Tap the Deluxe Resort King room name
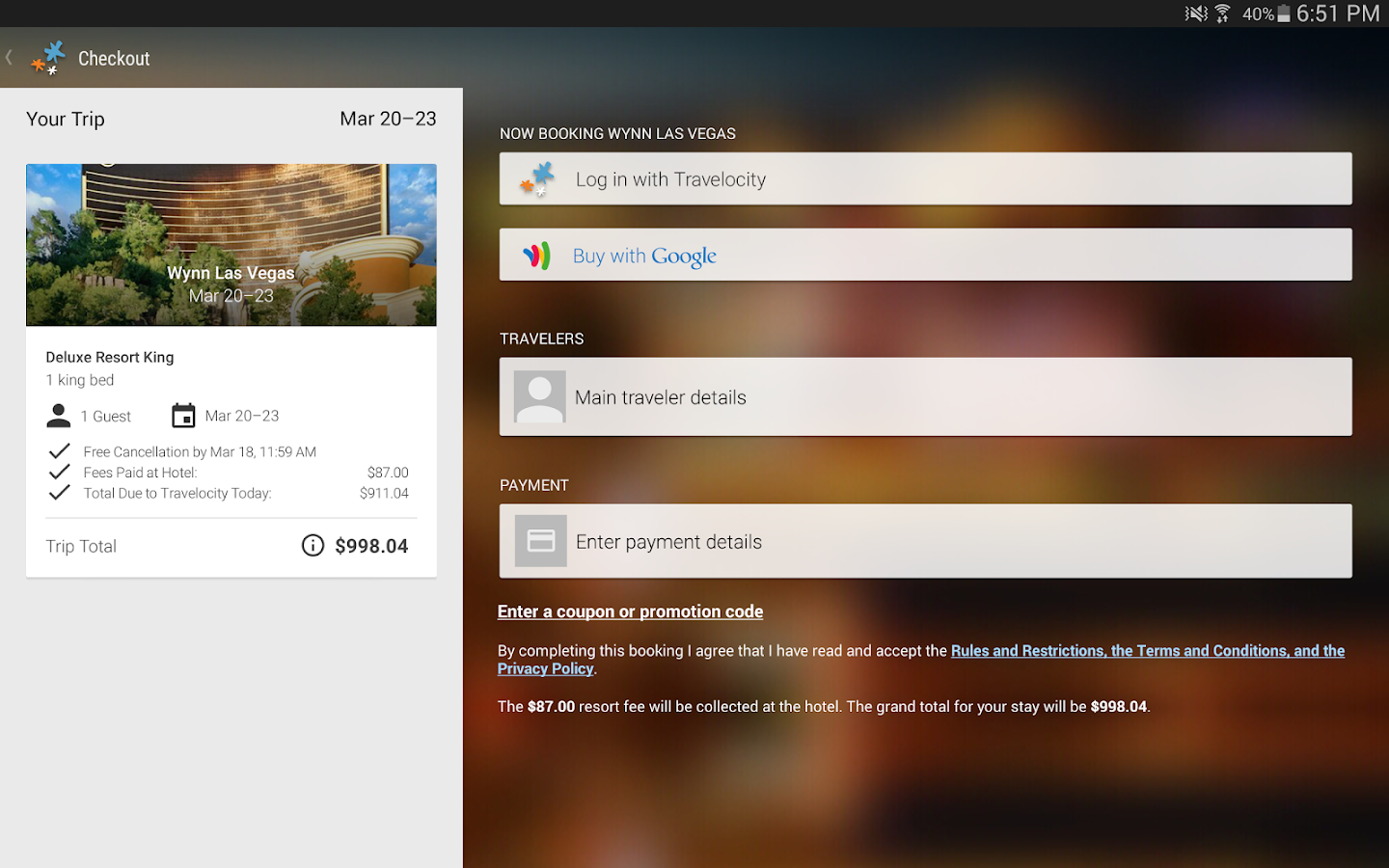The width and height of the screenshot is (1389, 868). click(110, 357)
